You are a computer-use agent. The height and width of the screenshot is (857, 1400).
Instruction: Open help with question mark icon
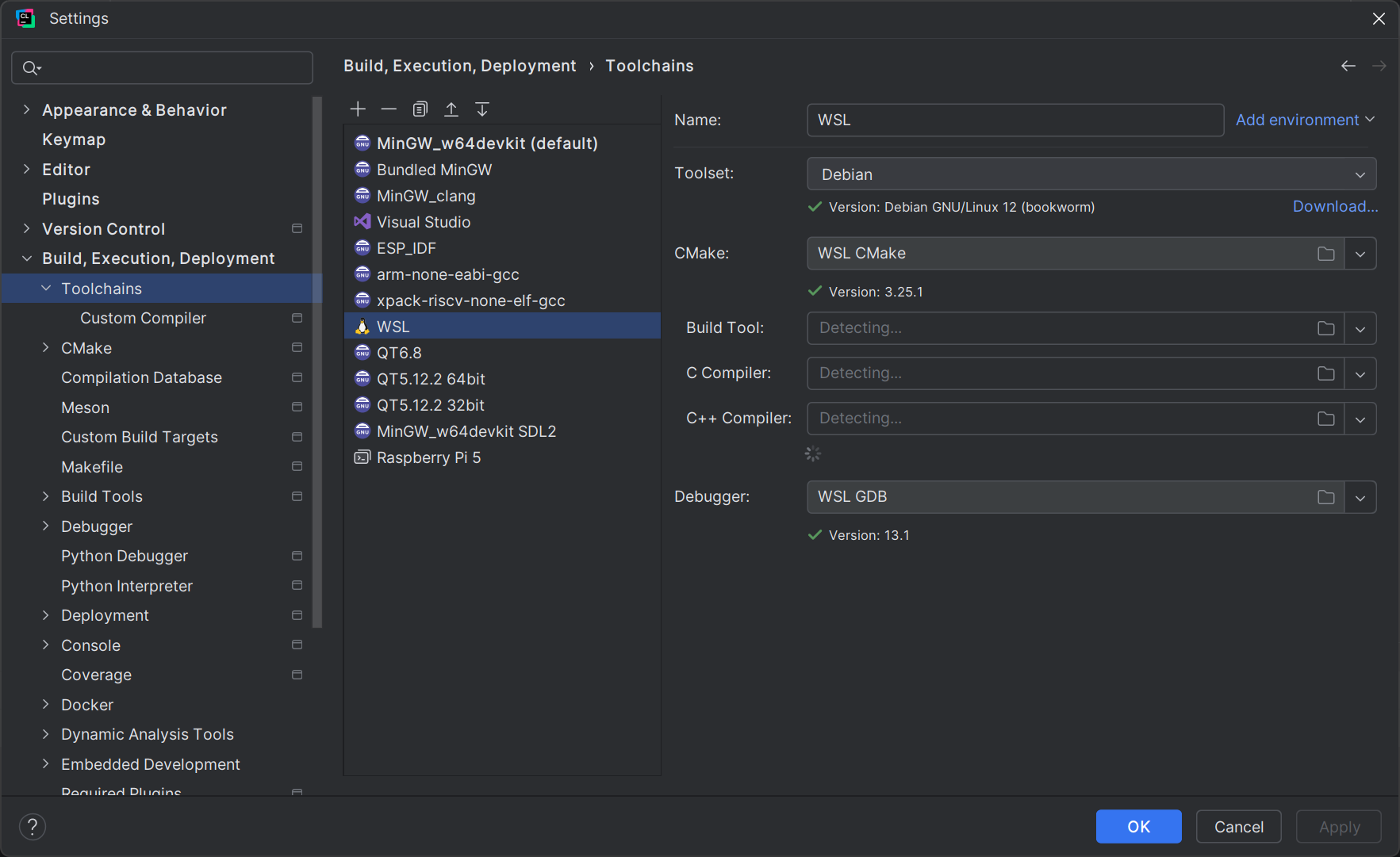(x=33, y=827)
